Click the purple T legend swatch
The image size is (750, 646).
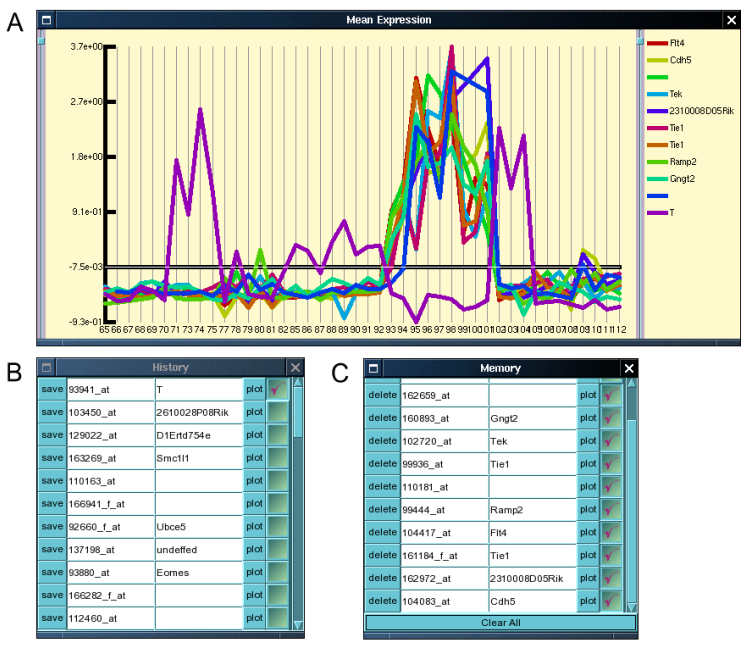[x=657, y=213]
